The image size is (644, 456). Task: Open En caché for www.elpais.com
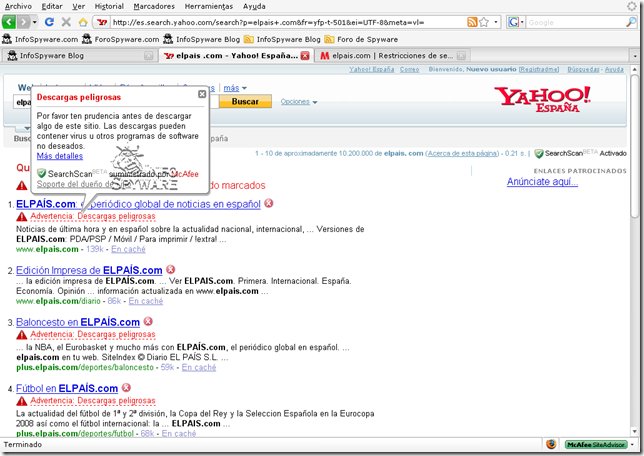128,249
